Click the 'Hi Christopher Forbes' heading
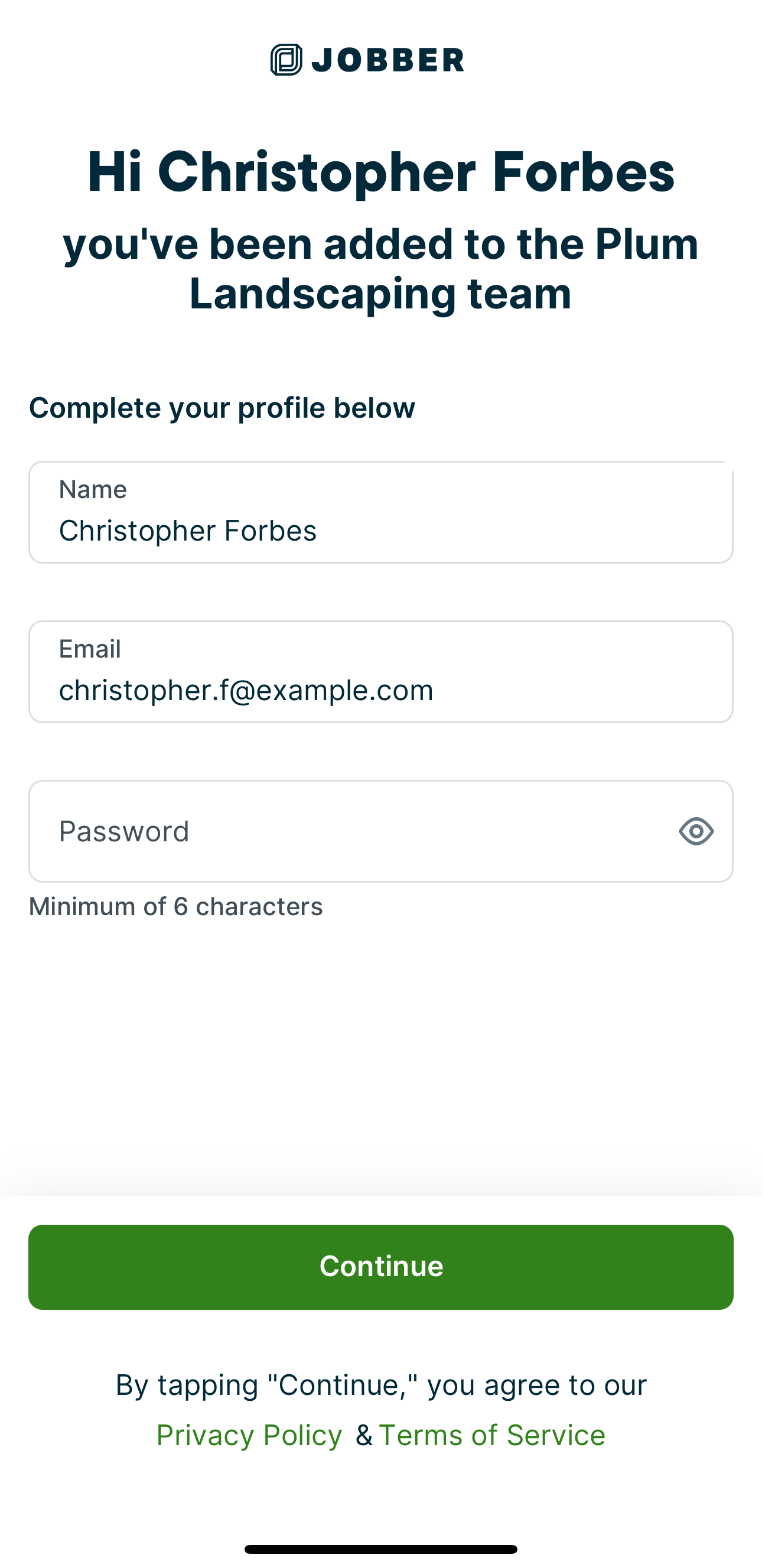Viewport: 762px width, 1568px height. coord(381,172)
